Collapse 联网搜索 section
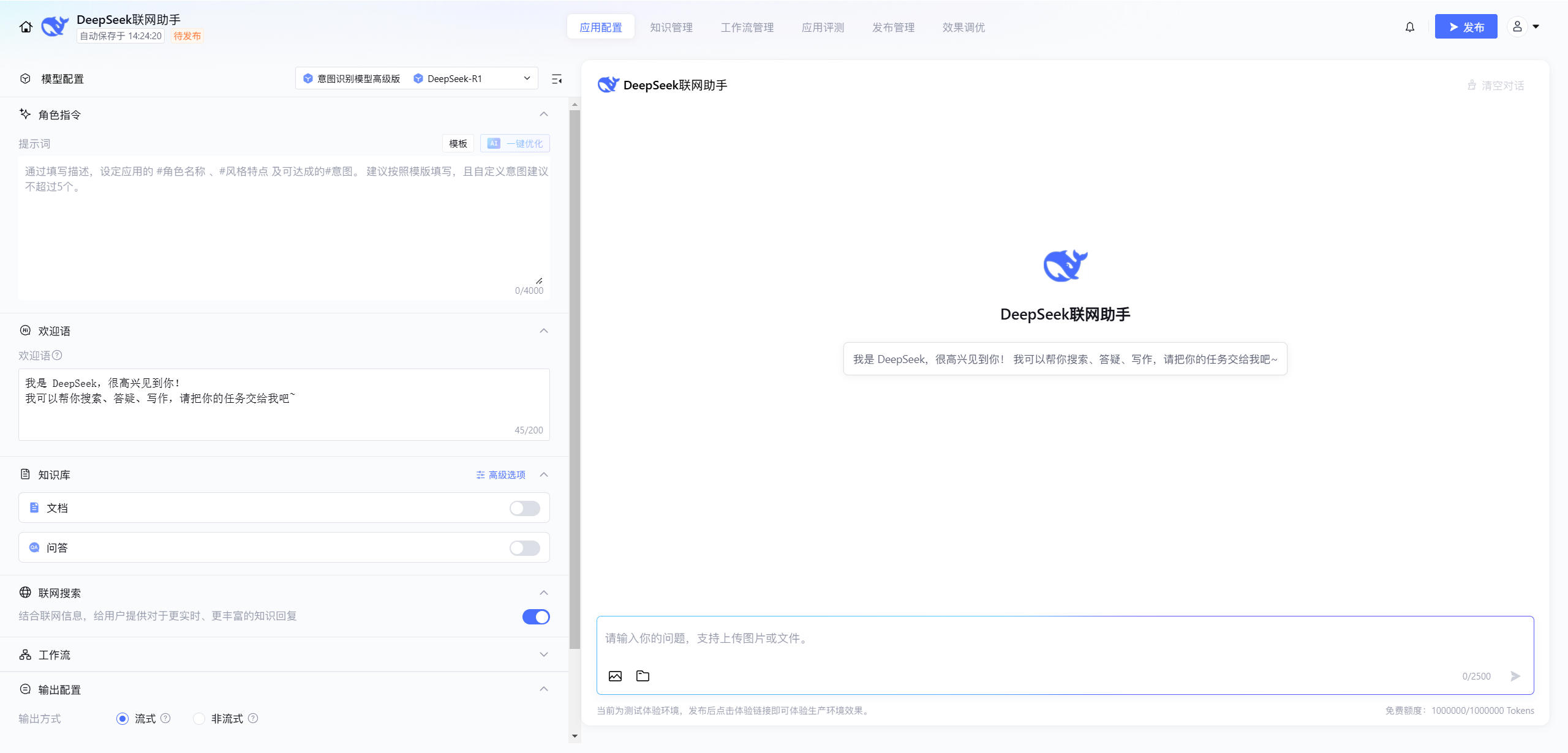The image size is (1568, 753). (544, 593)
